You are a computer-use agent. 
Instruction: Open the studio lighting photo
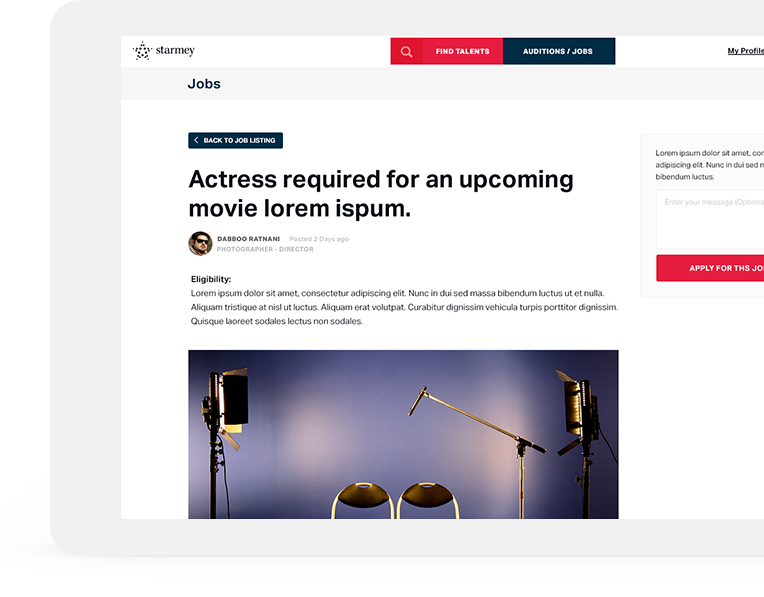[403, 434]
